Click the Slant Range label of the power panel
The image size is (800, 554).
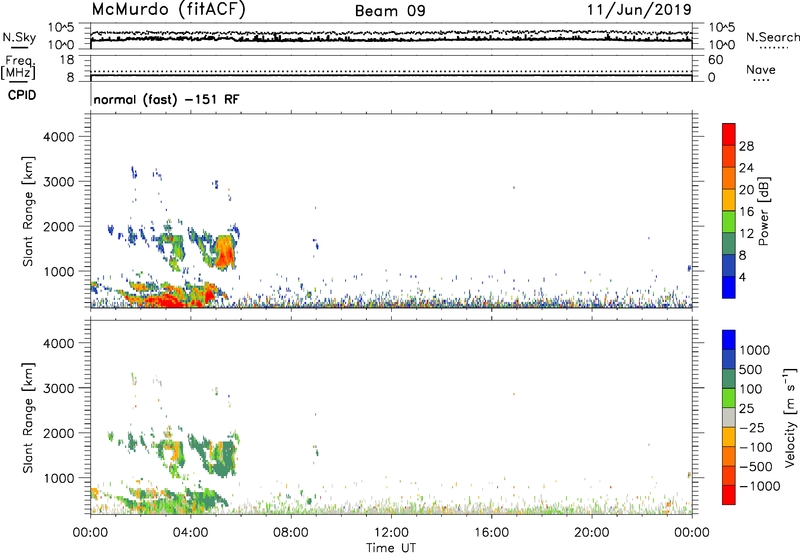point(28,211)
